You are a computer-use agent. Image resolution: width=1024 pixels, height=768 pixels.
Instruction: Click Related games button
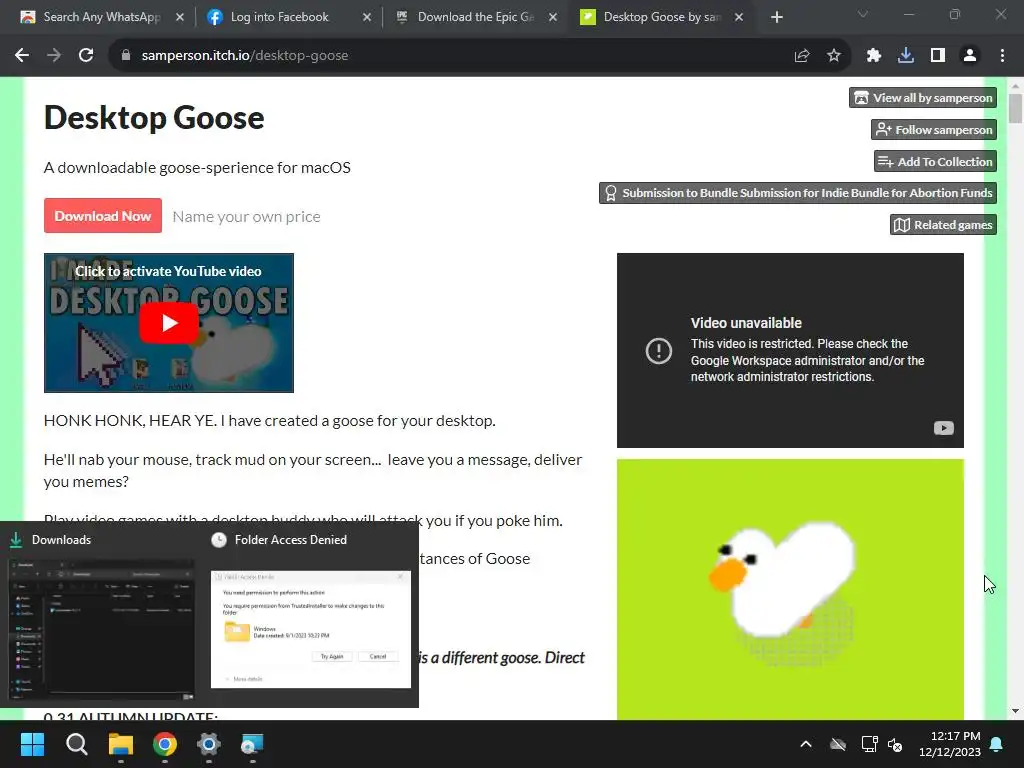coord(943,225)
